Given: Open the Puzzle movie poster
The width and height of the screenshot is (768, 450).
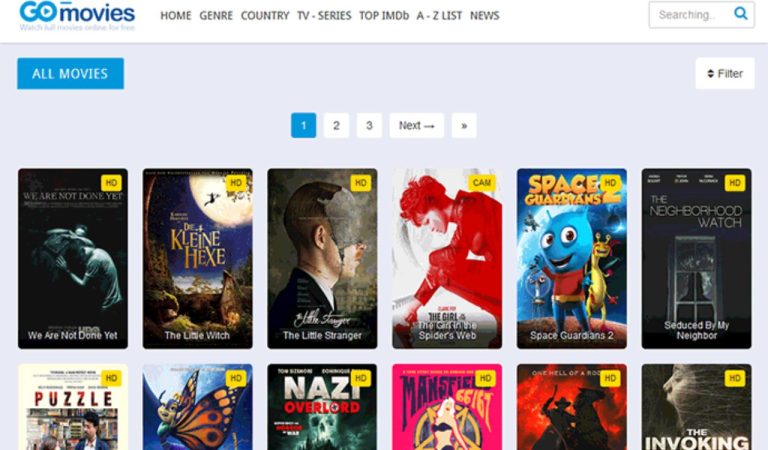Looking at the screenshot, I should [x=73, y=407].
